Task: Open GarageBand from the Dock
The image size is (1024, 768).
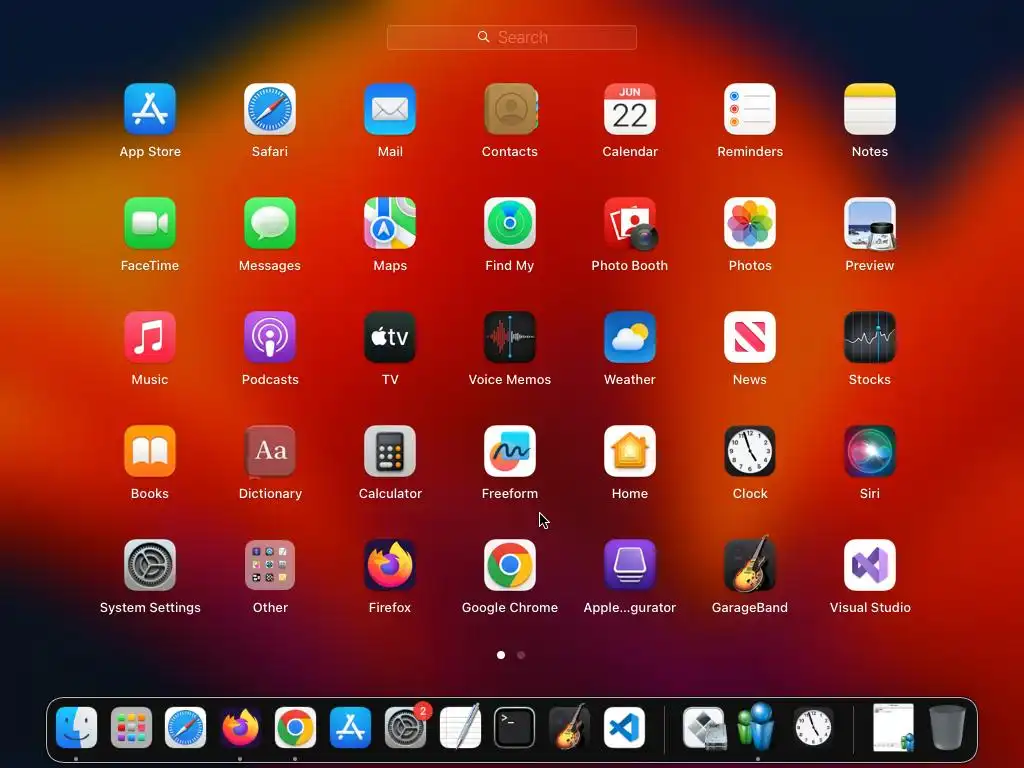Action: pos(569,726)
